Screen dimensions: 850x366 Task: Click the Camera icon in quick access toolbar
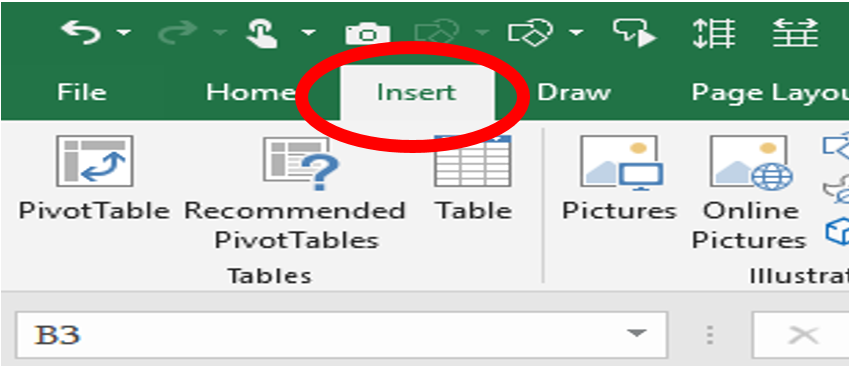click(x=368, y=35)
